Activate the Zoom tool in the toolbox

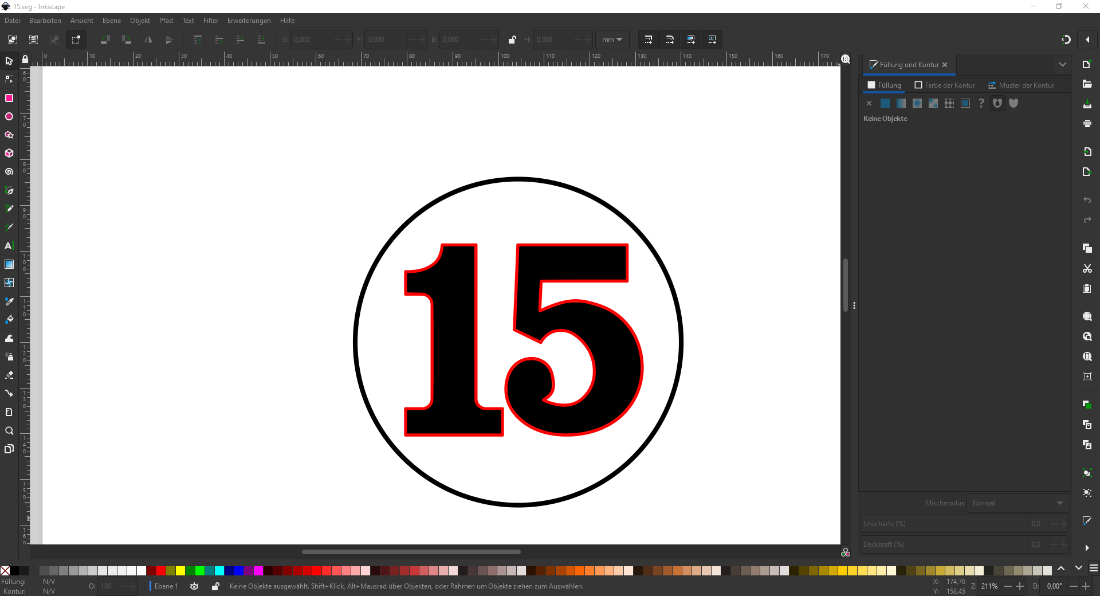click(9, 431)
